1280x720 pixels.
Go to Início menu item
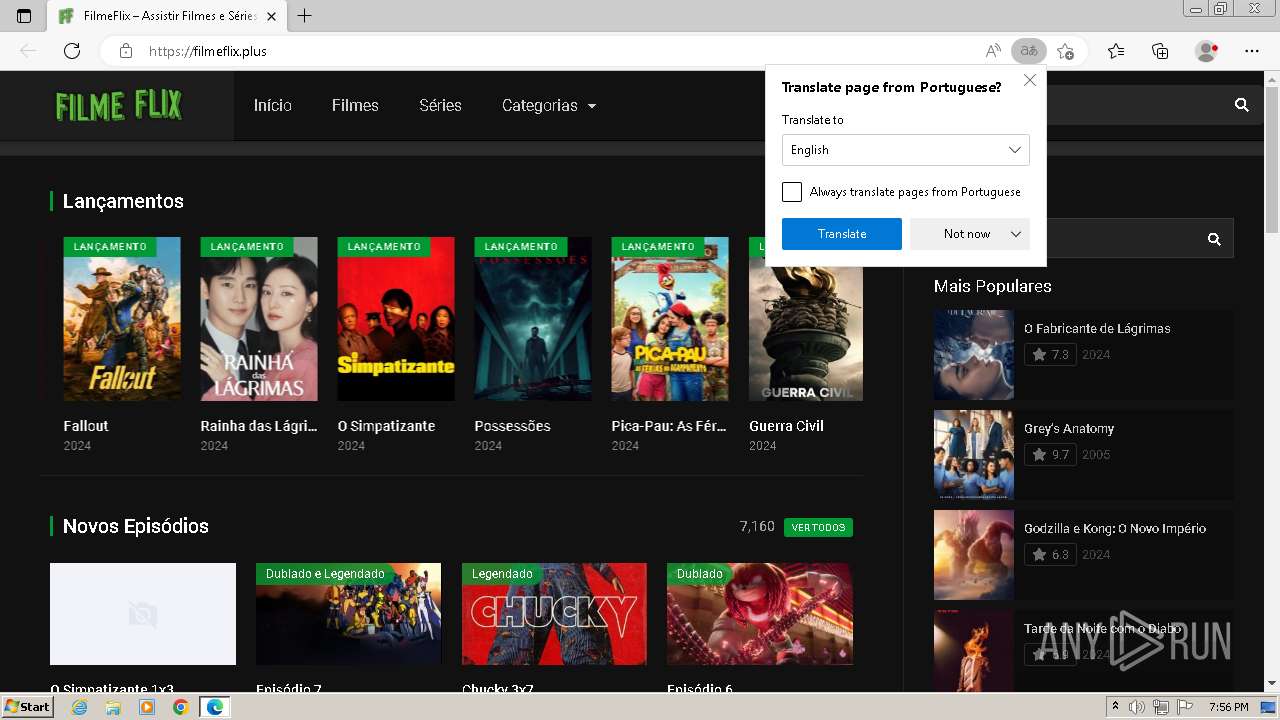tap(273, 106)
